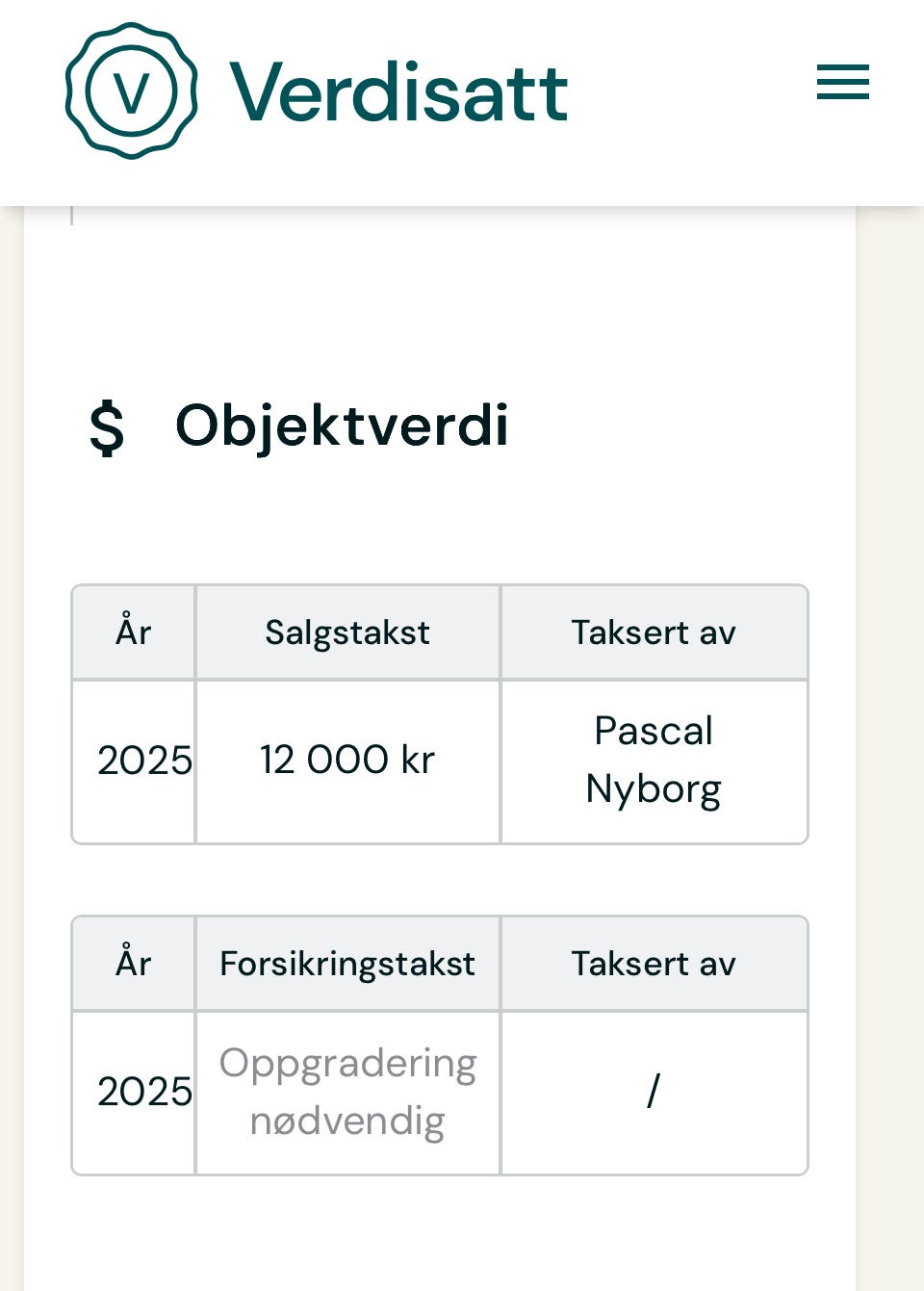The width and height of the screenshot is (924, 1291).
Task: Click Taksert av header in Forsikringstakst table
Action: (654, 964)
